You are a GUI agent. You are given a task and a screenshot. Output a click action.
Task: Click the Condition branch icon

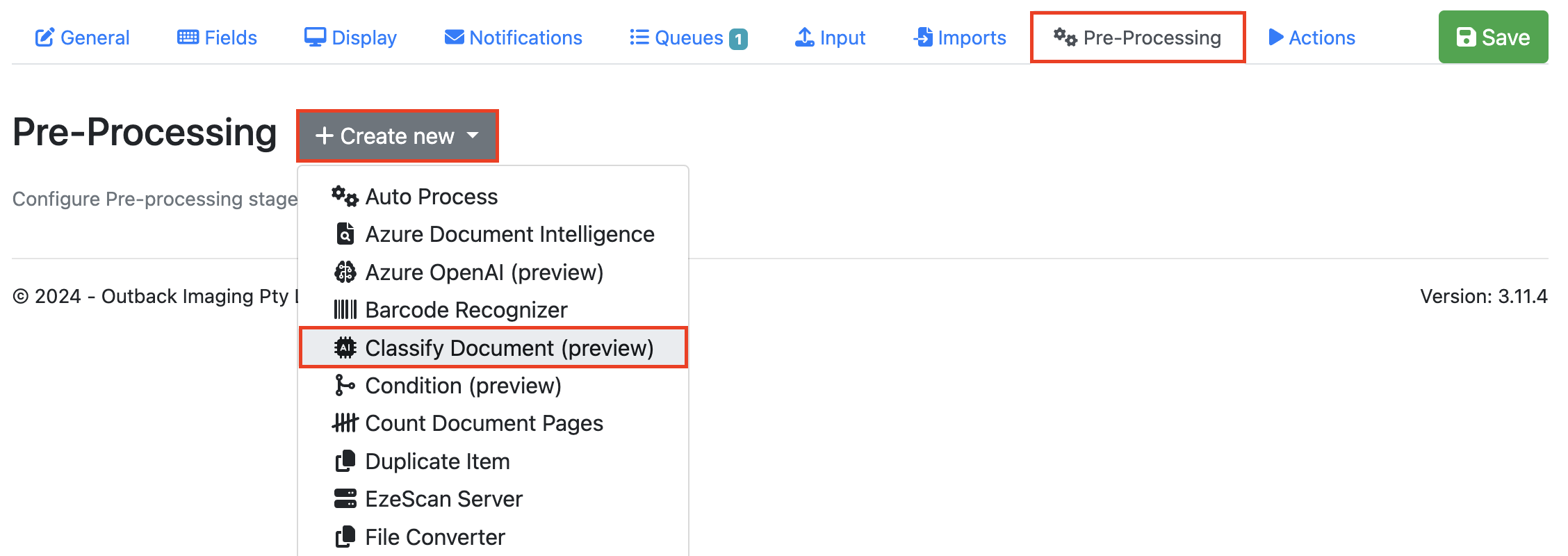coord(345,385)
